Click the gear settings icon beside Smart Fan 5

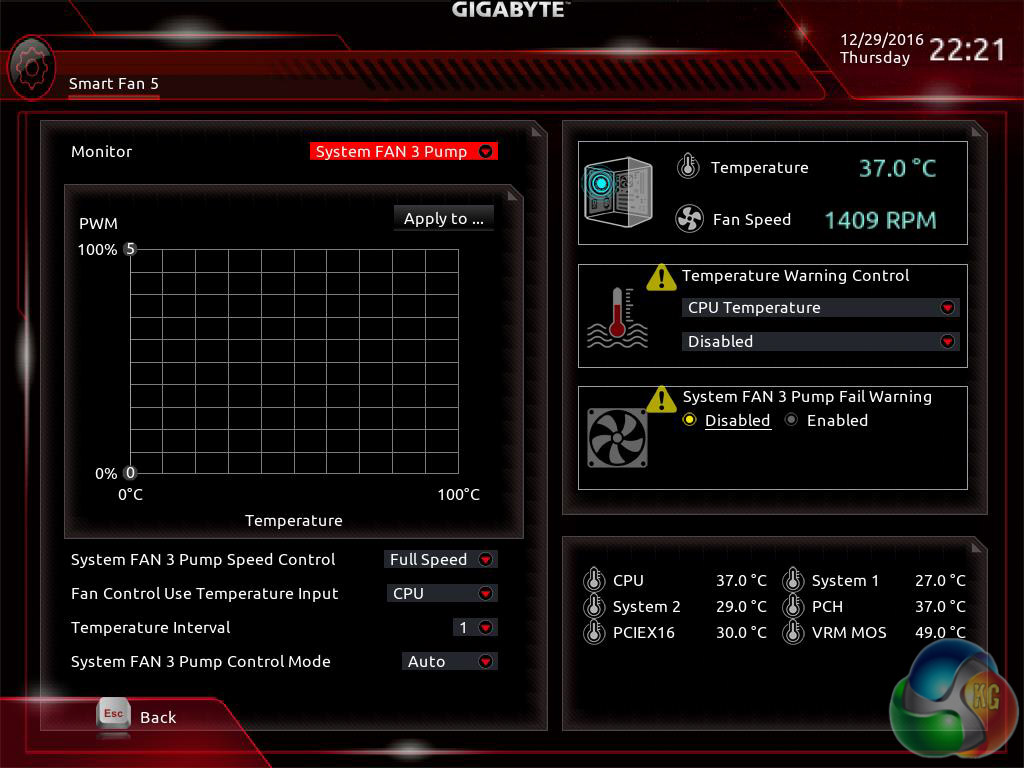(x=31, y=68)
